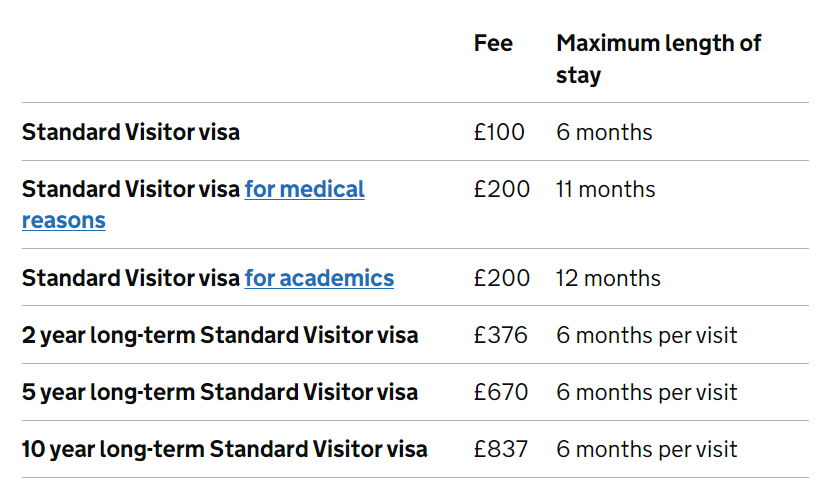Screen dimensions: 819x495
Task: Select '2 year long-term Standard Visitor visa' row
Action: [415, 335]
